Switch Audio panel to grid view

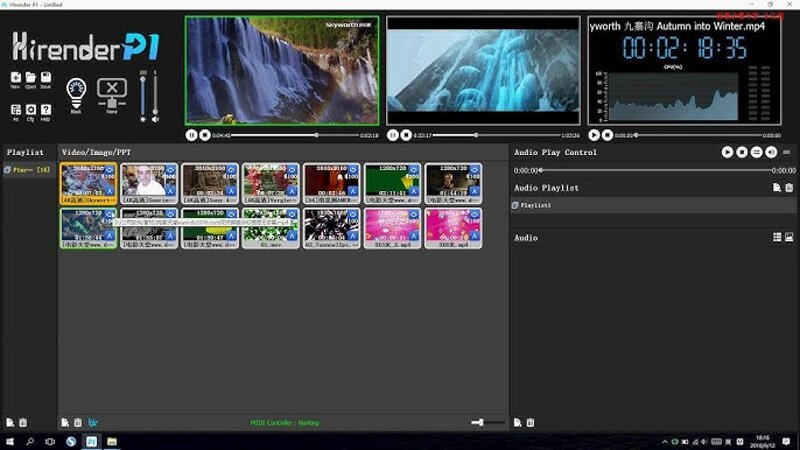[x=776, y=237]
